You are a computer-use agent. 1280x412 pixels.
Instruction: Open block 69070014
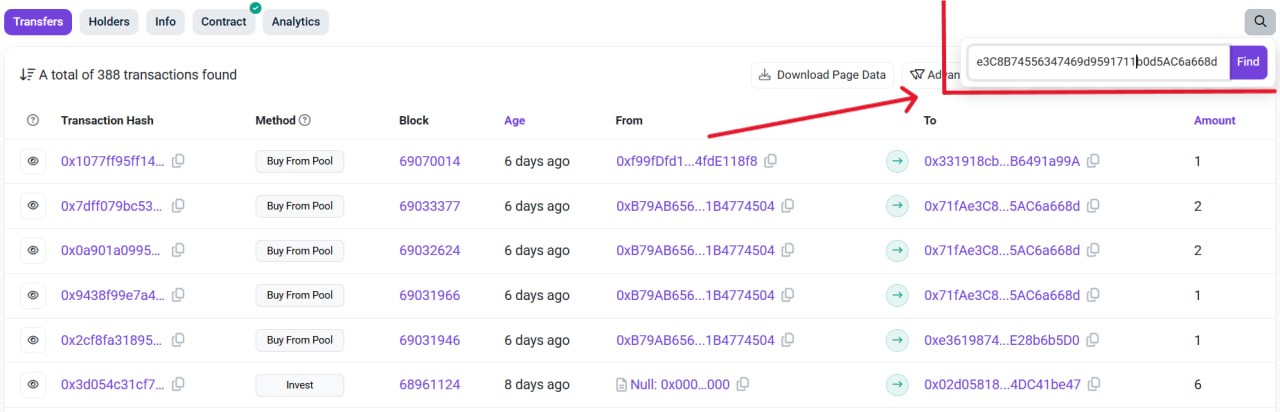point(430,161)
